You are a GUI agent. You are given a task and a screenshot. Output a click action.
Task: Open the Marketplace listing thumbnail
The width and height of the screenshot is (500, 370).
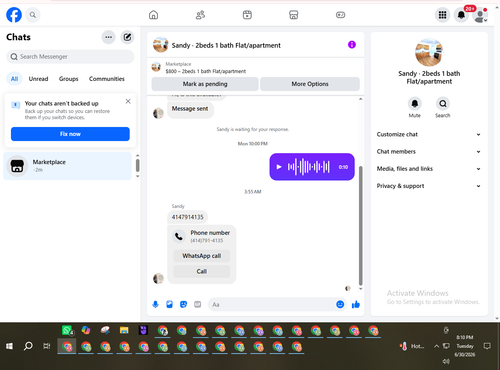tap(156, 67)
